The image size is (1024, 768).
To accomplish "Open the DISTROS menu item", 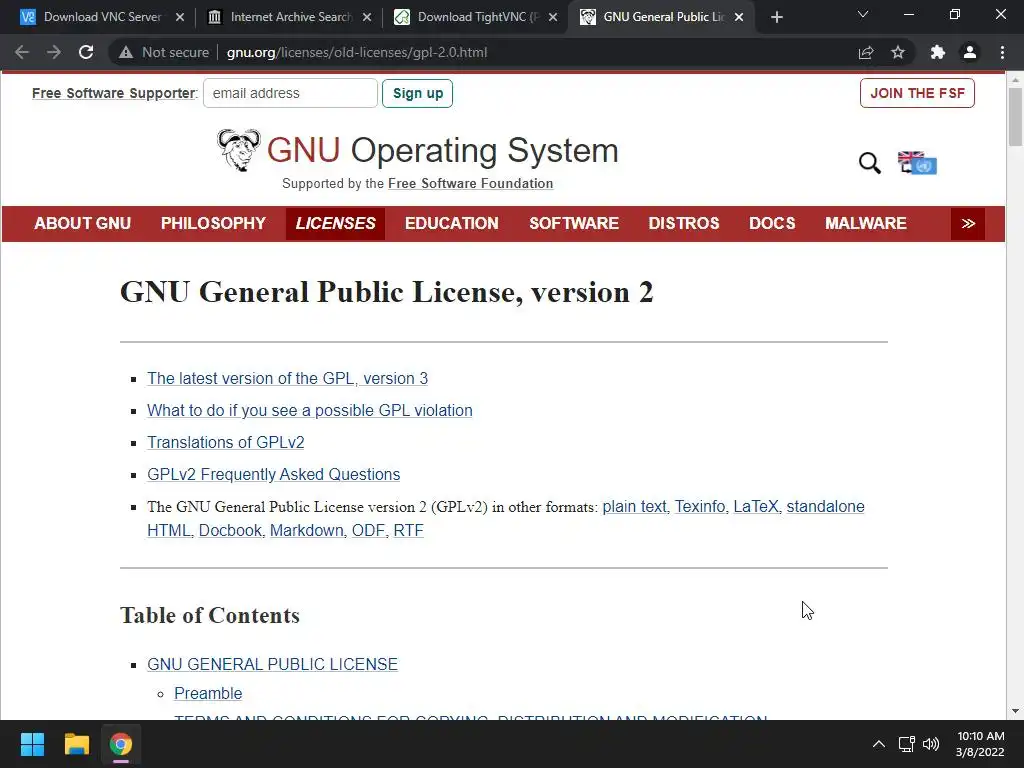I will pos(683,223).
